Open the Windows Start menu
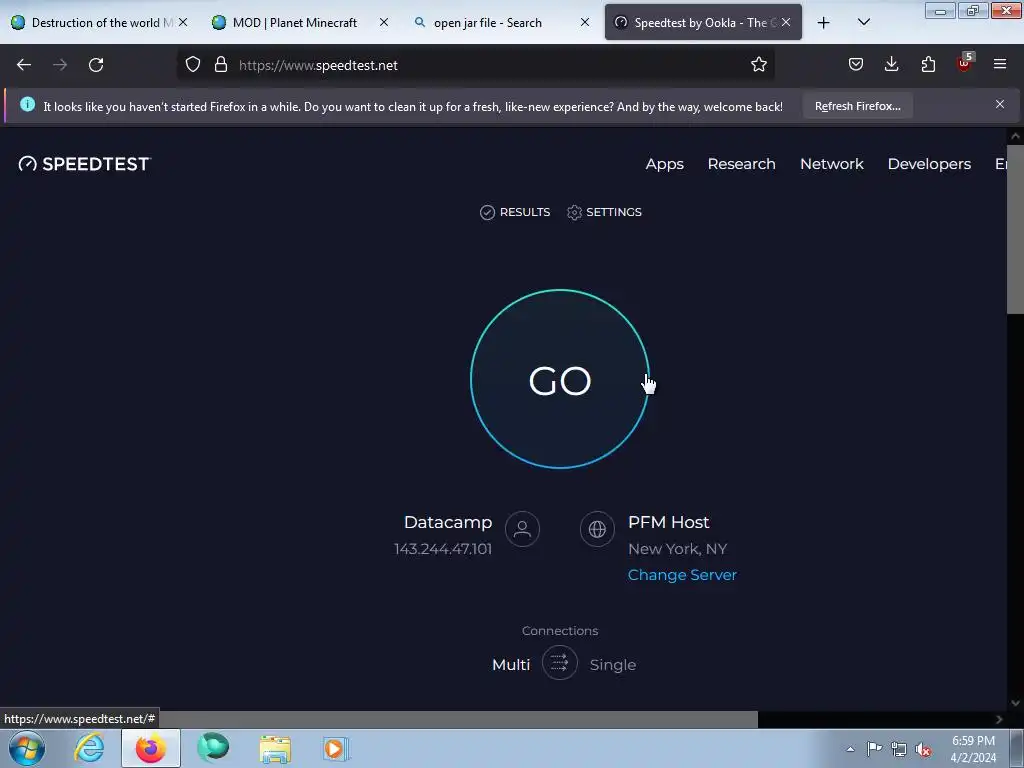Image resolution: width=1024 pixels, height=768 pixels. tap(27, 748)
